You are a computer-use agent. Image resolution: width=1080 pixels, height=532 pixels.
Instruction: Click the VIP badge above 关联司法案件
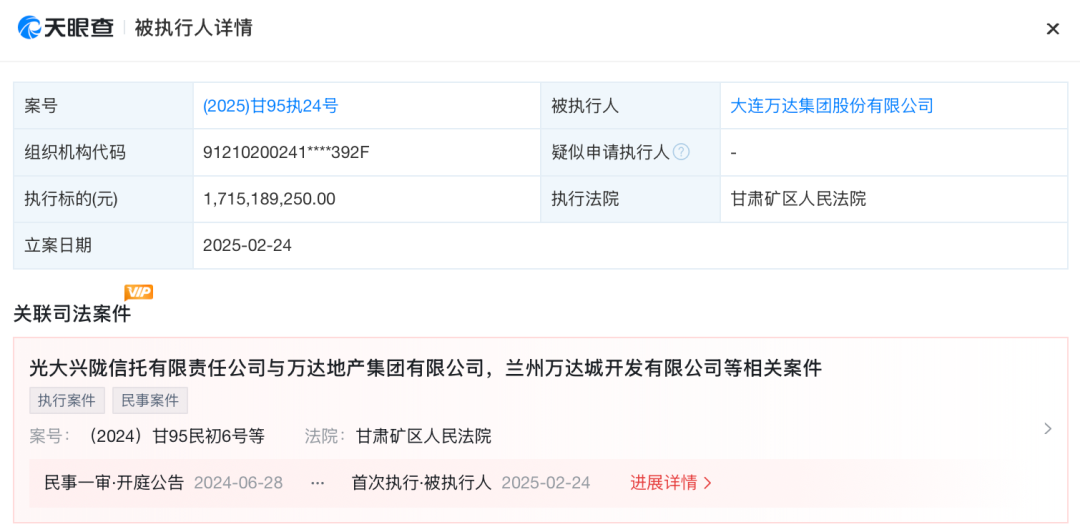pyautogui.click(x=138, y=292)
